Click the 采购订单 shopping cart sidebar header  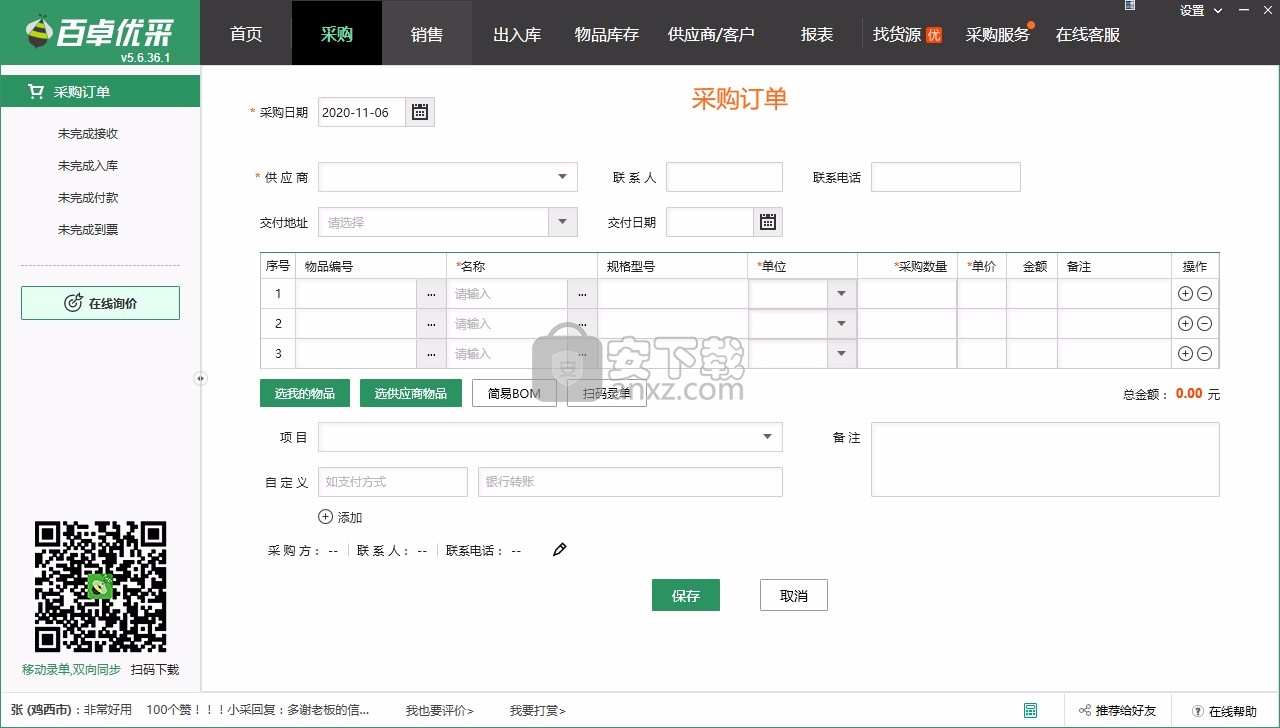tap(100, 92)
